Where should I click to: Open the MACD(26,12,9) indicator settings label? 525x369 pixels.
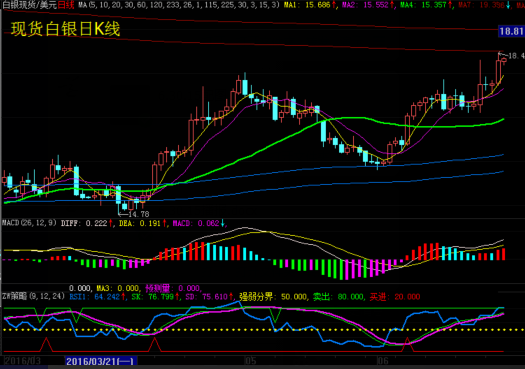29,223
